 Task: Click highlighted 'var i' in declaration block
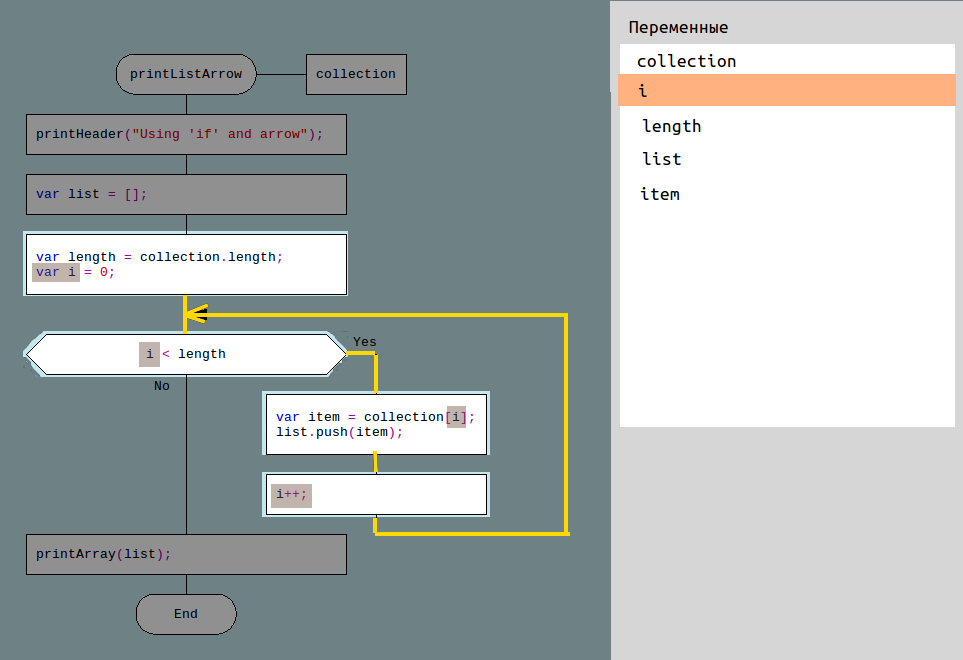[x=55, y=272]
